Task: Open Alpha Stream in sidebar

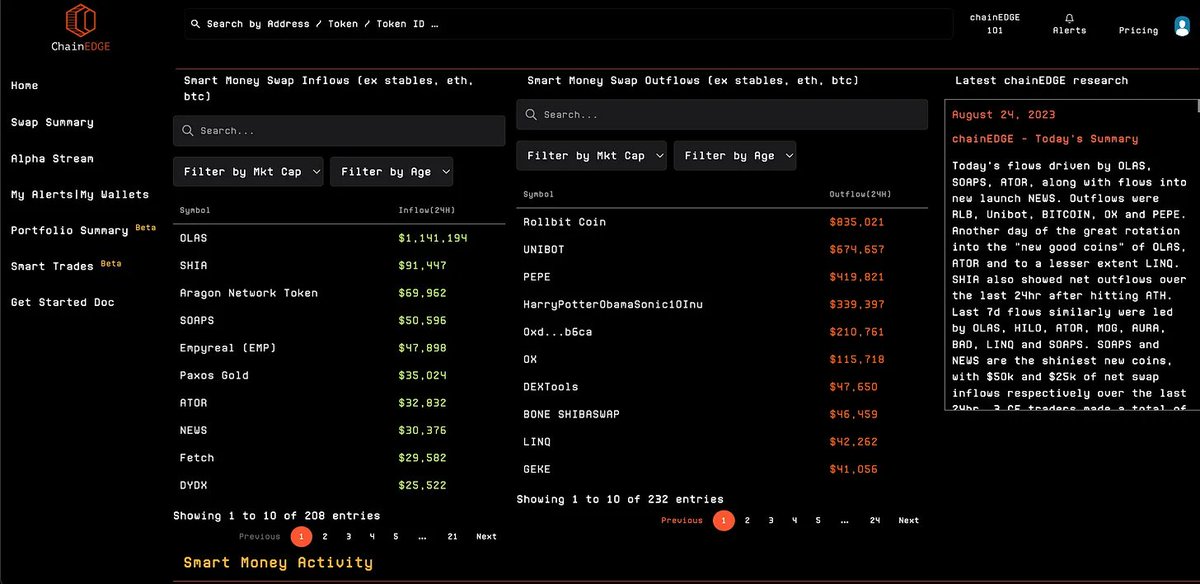Action: (x=52, y=158)
